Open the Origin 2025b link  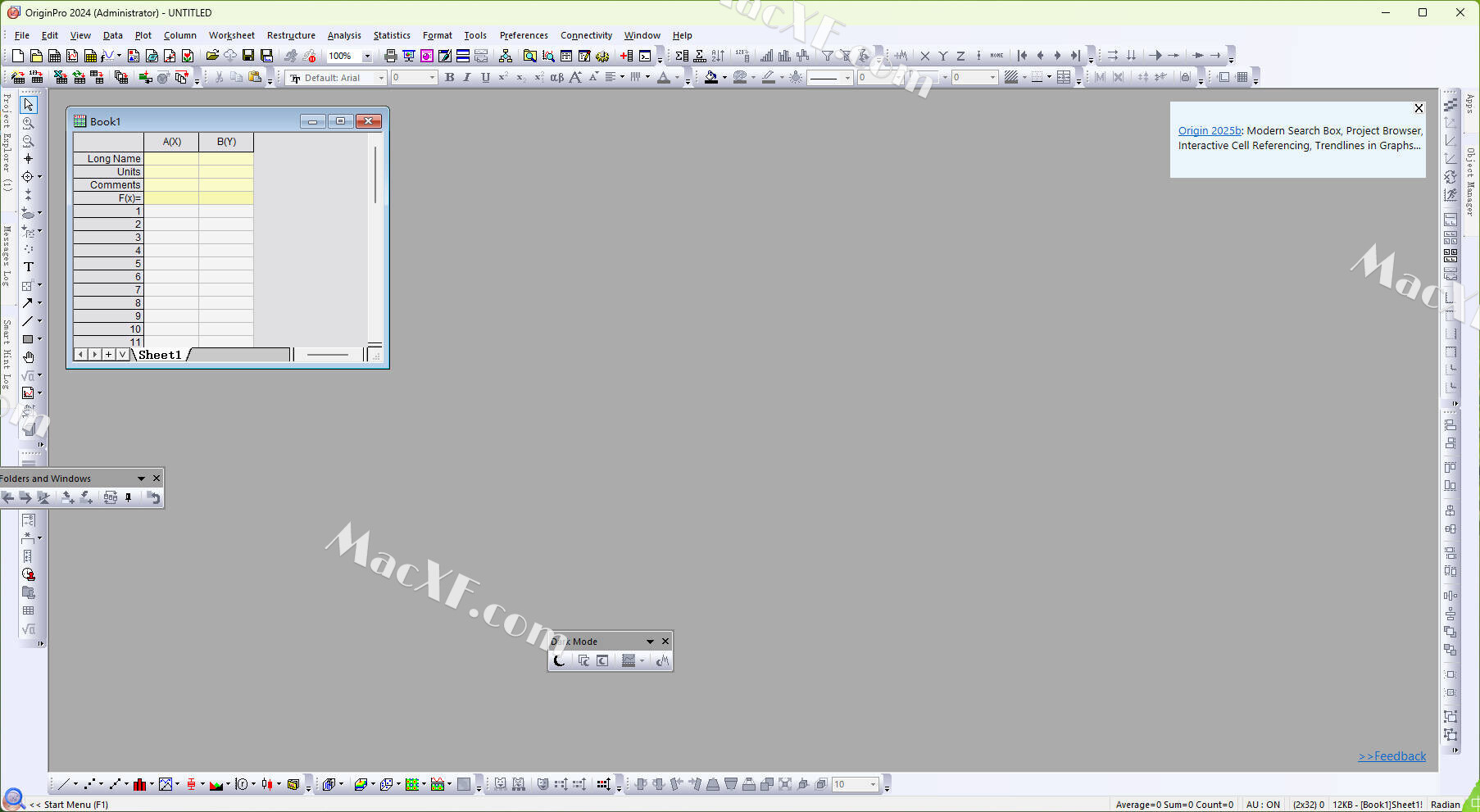pyautogui.click(x=1210, y=130)
